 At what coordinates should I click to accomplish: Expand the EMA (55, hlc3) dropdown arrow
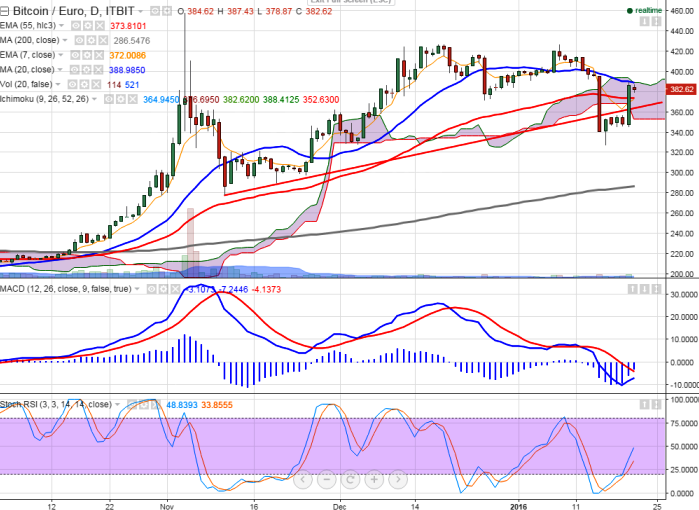pyautogui.click(x=62, y=26)
